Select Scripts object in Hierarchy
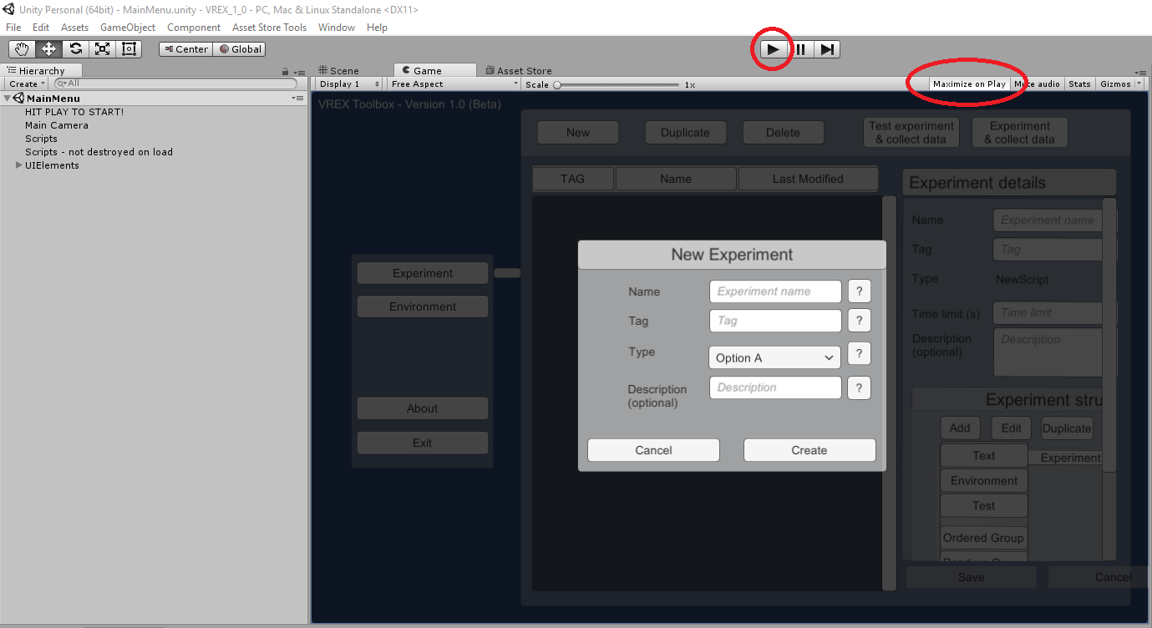This screenshot has width=1152, height=628. (41, 138)
